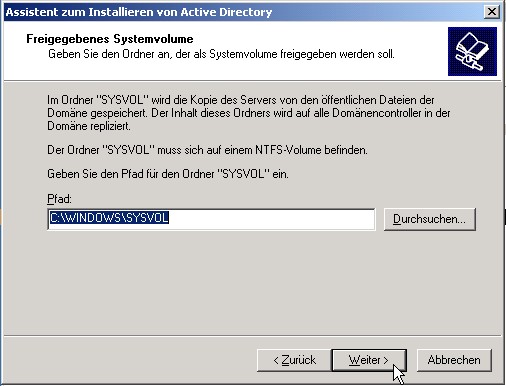Click the separator line above navigation buttons

pyautogui.click(x=253, y=336)
